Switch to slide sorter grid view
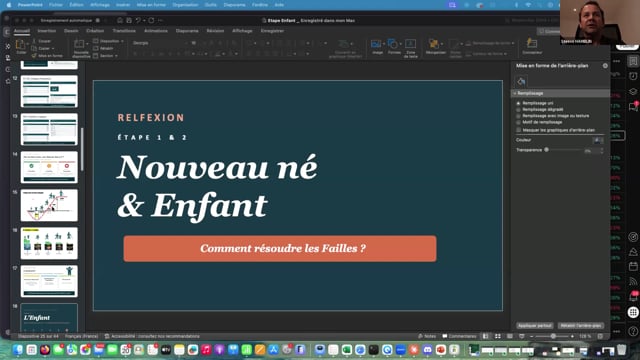 [498, 336]
